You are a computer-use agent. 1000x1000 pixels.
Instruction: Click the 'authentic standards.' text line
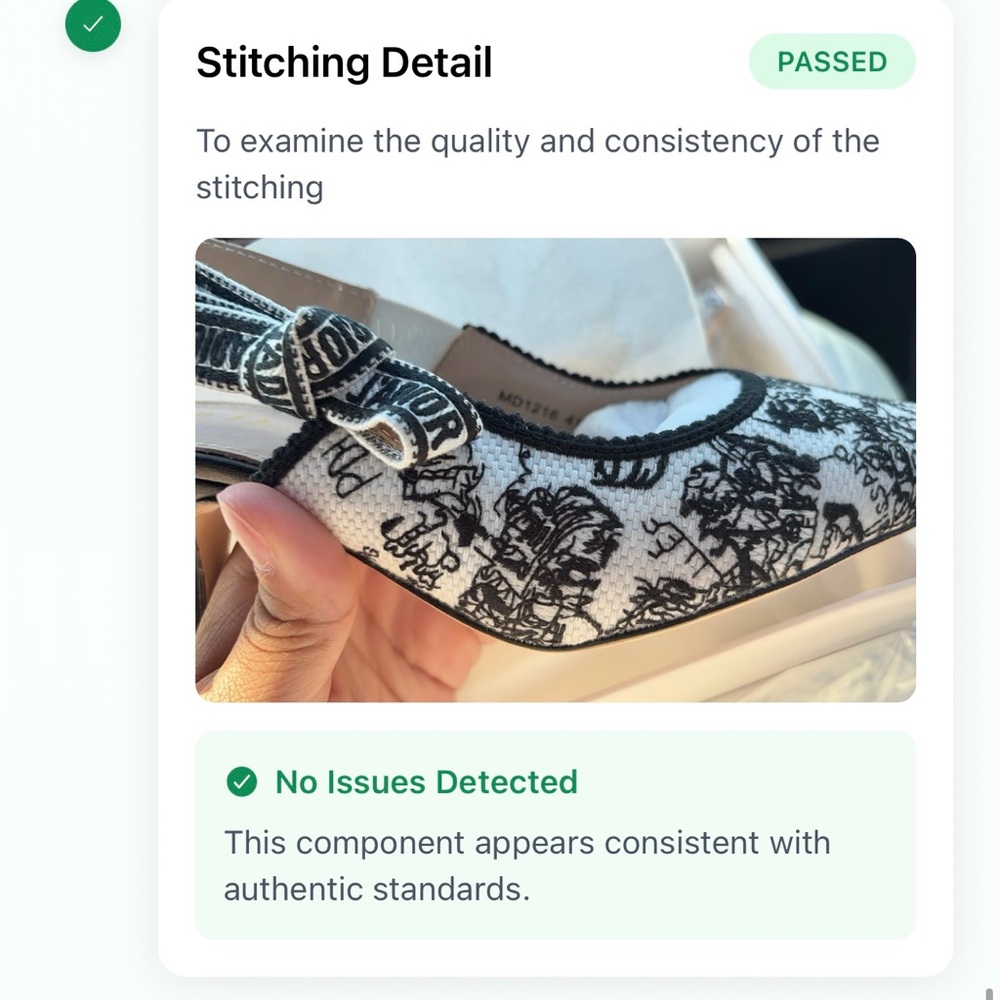[377, 889]
